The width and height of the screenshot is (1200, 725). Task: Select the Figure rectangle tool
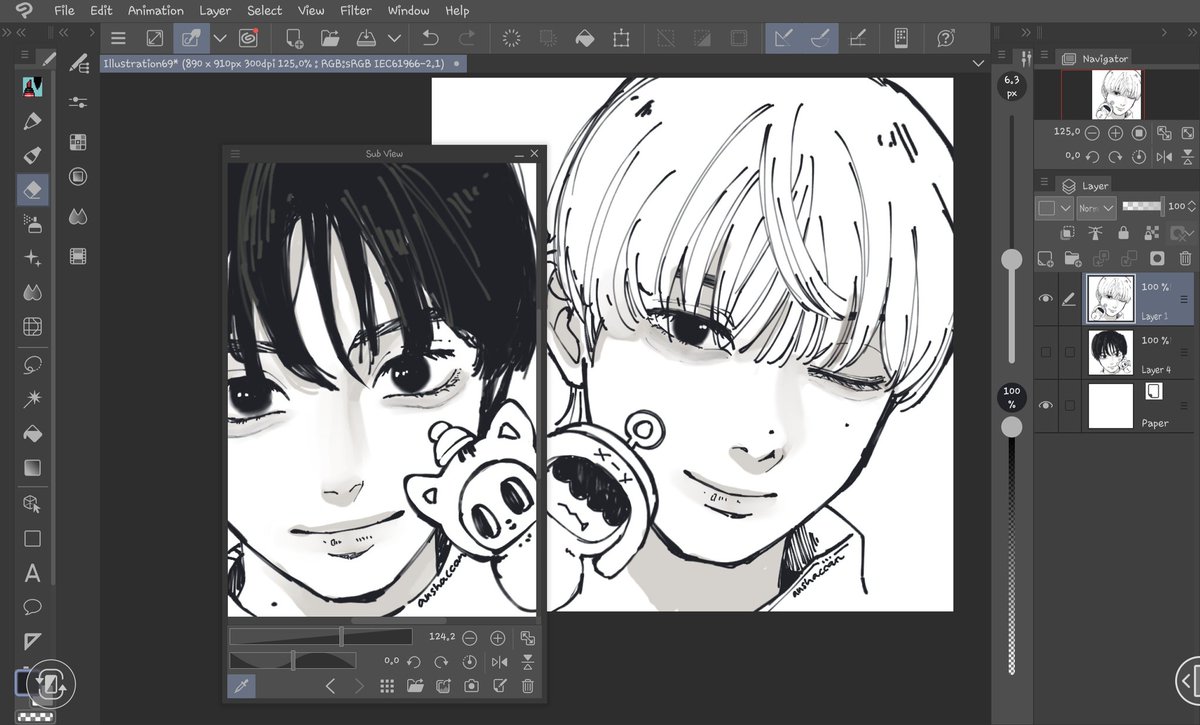[32, 539]
